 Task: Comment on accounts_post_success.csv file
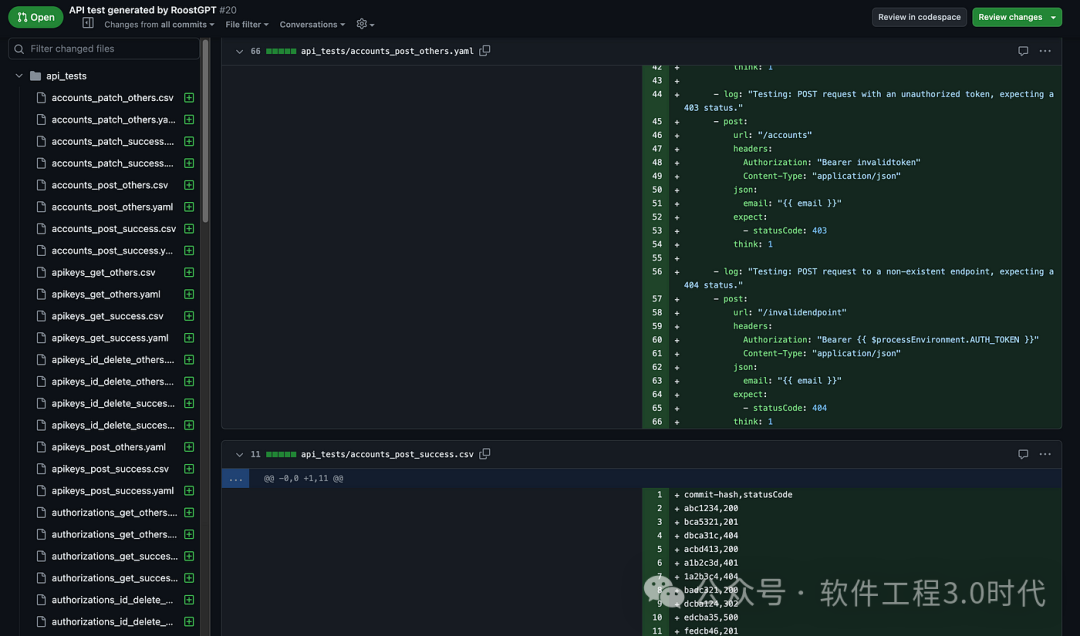(x=1023, y=454)
